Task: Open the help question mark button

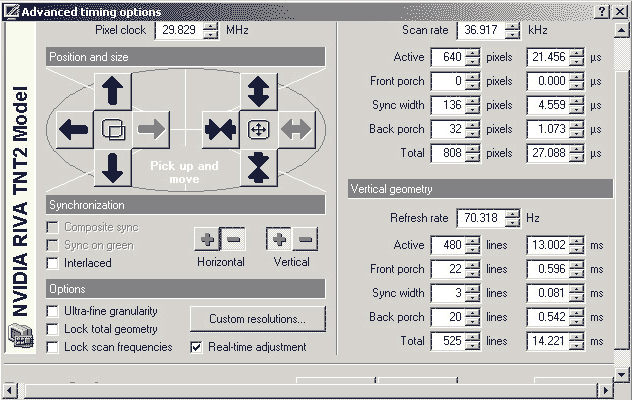Action: click(x=602, y=11)
